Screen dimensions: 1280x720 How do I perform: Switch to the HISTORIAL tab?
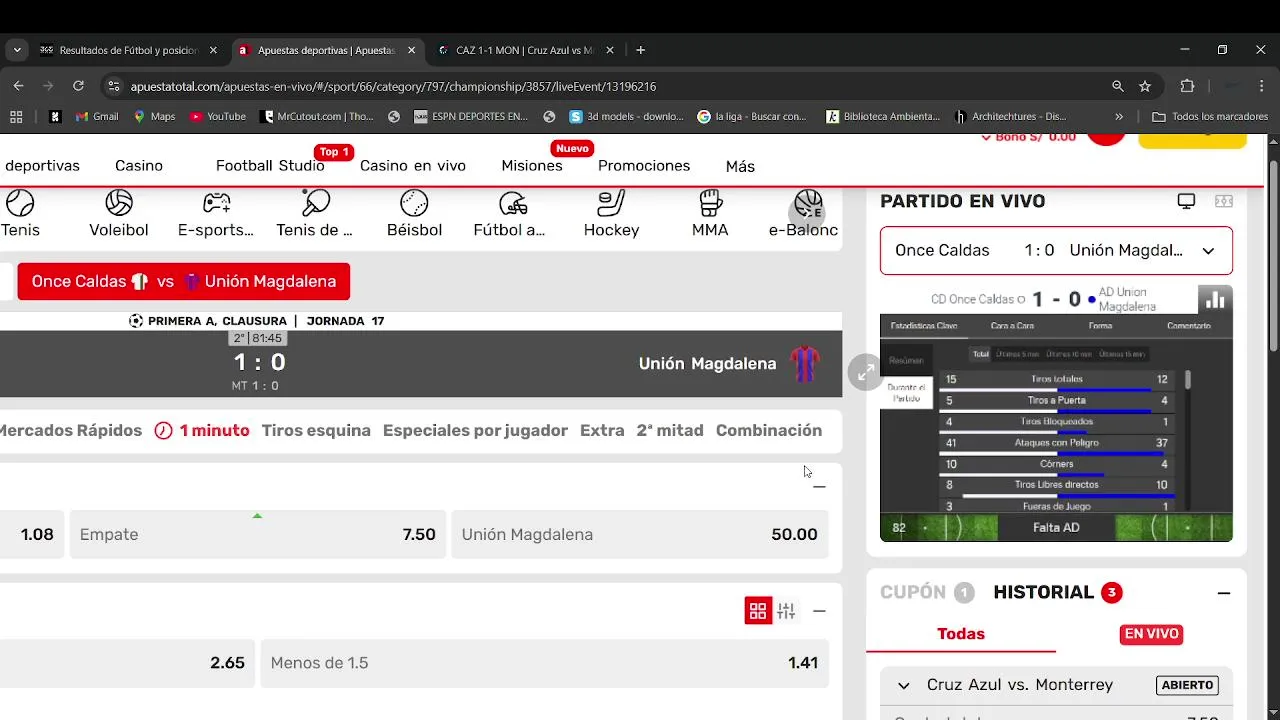point(1057,593)
